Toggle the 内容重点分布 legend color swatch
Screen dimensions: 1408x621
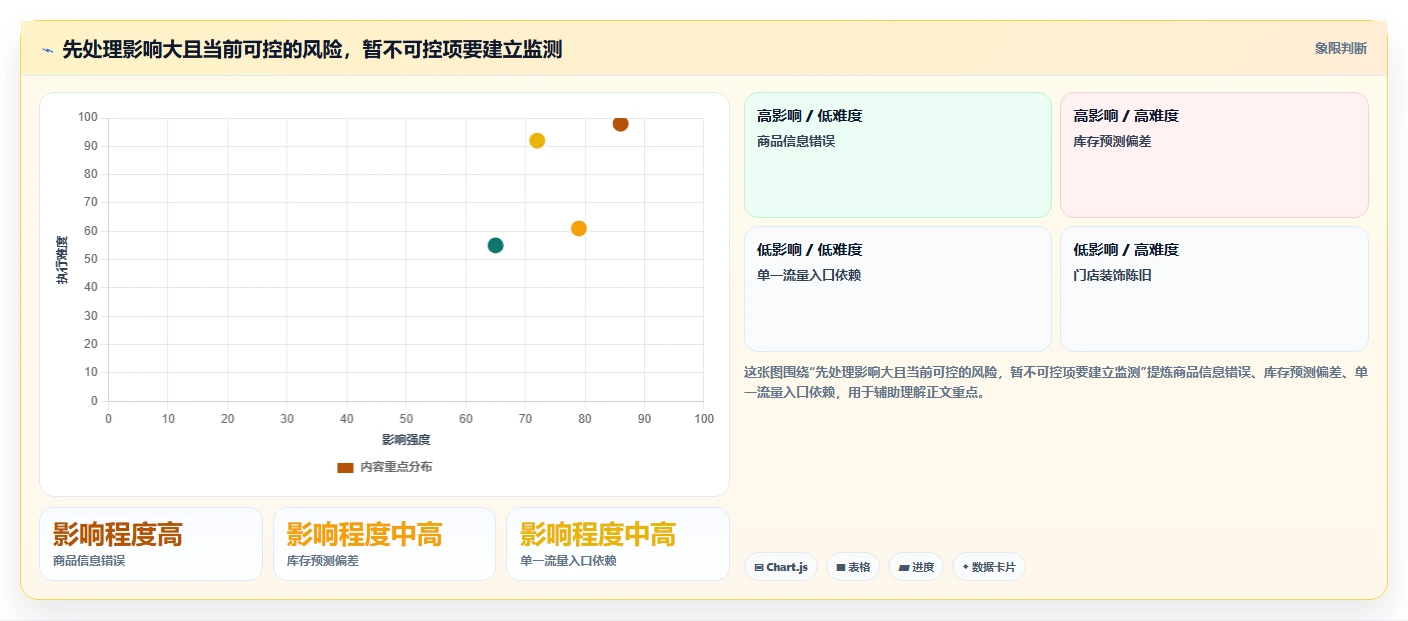[x=345, y=467]
